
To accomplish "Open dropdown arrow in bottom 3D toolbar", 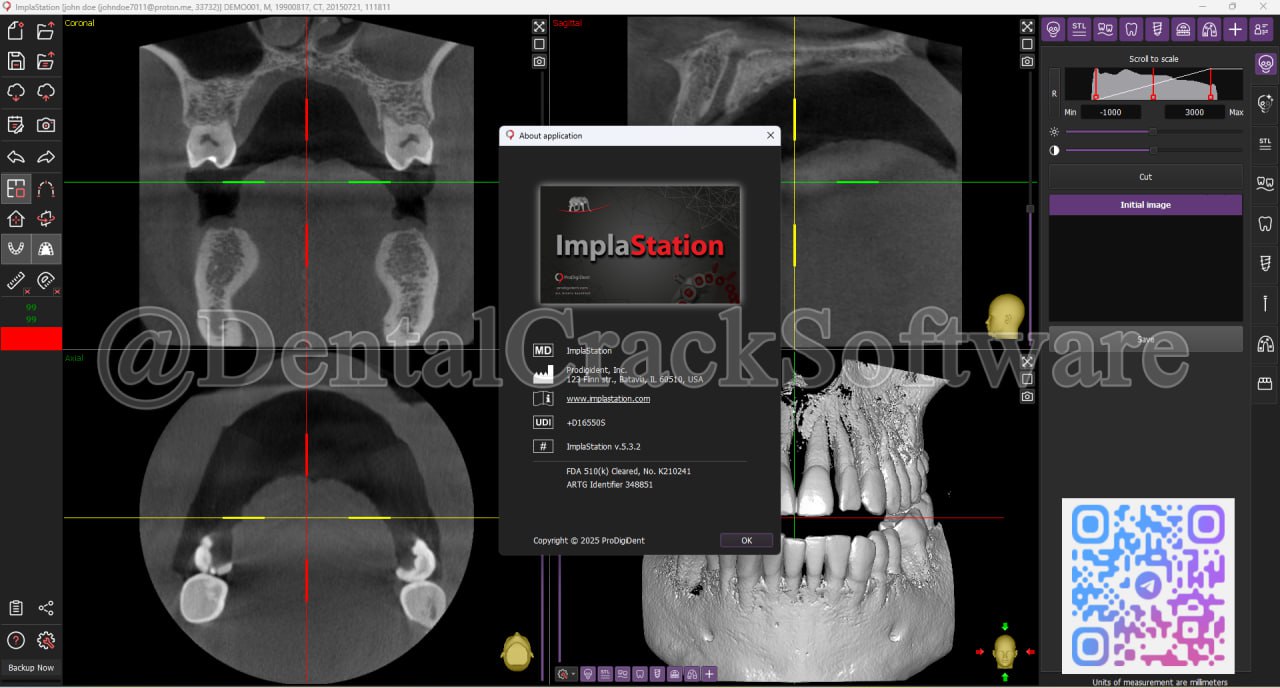I will click(574, 675).
